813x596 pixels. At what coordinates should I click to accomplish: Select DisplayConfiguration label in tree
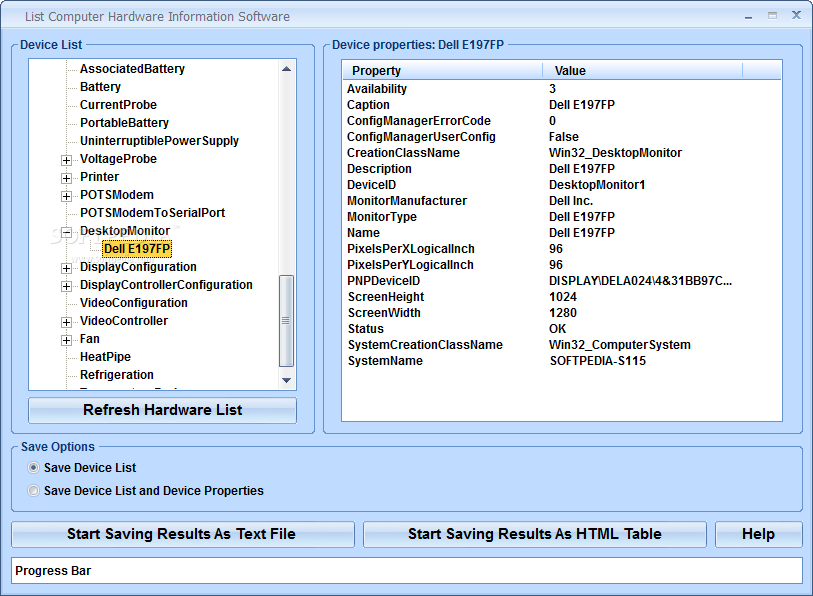coord(138,267)
